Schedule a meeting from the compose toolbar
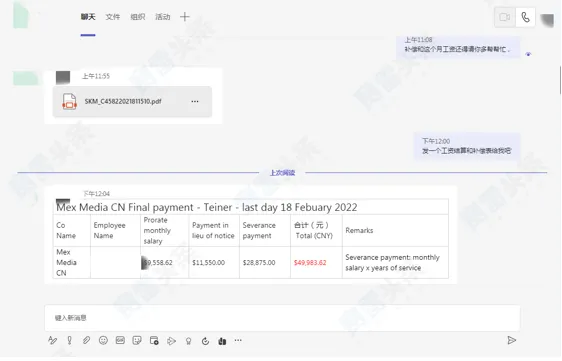The image size is (562, 361). pos(154,341)
